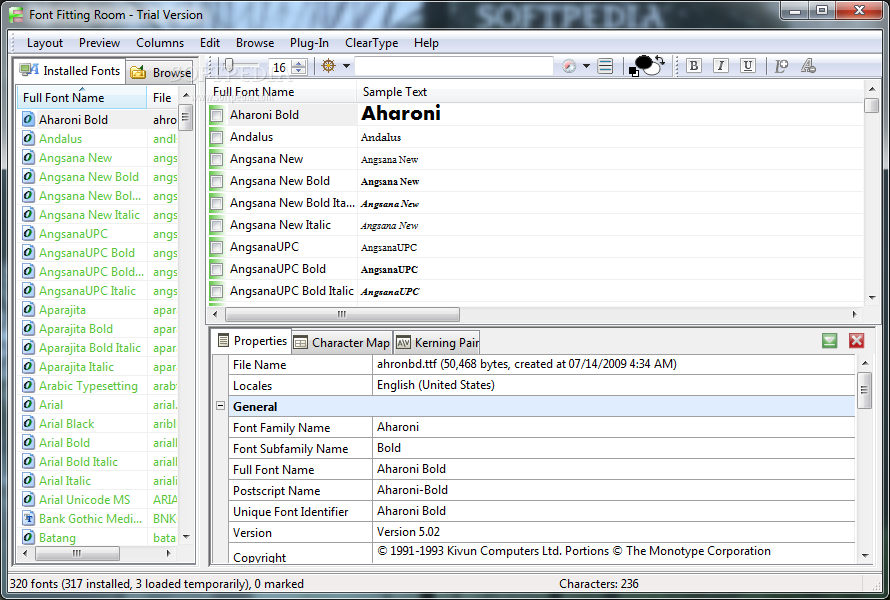Viewport: 890px width, 600px height.
Task: Open the Kerning Pair tab
Action: (437, 343)
